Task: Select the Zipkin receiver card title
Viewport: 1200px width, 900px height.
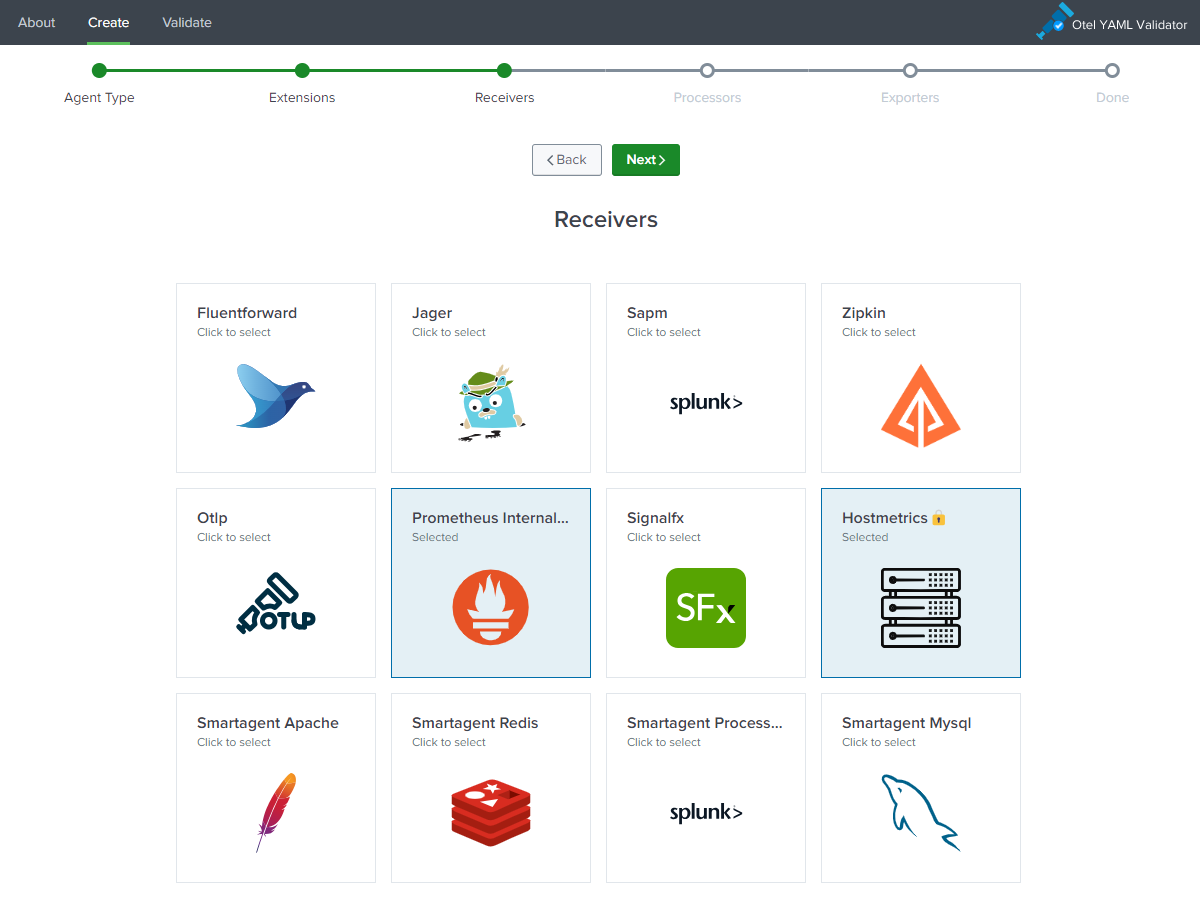Action: [864, 314]
